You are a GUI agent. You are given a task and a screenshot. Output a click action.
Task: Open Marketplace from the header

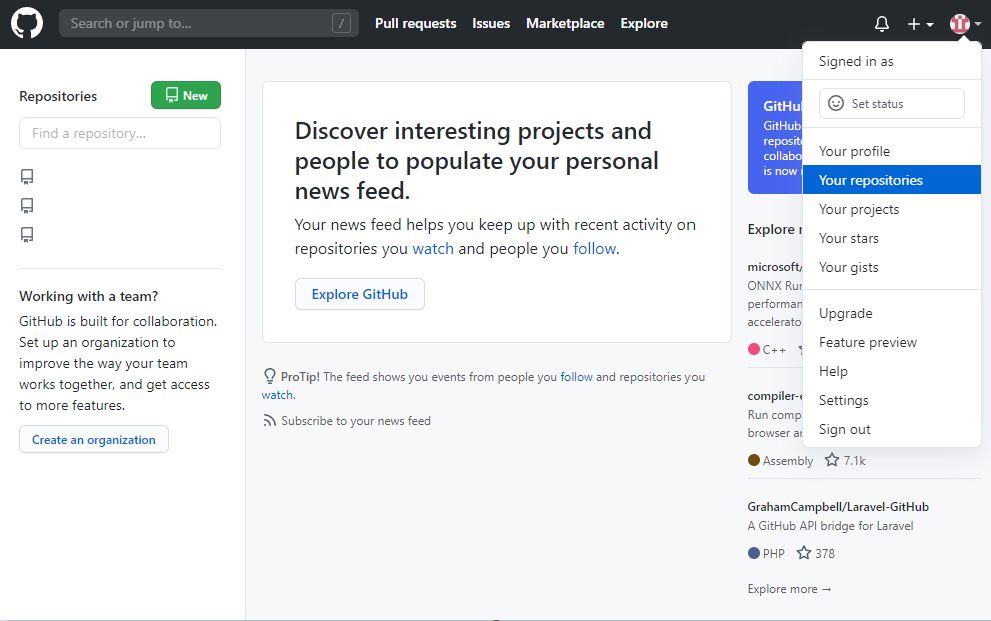click(565, 23)
